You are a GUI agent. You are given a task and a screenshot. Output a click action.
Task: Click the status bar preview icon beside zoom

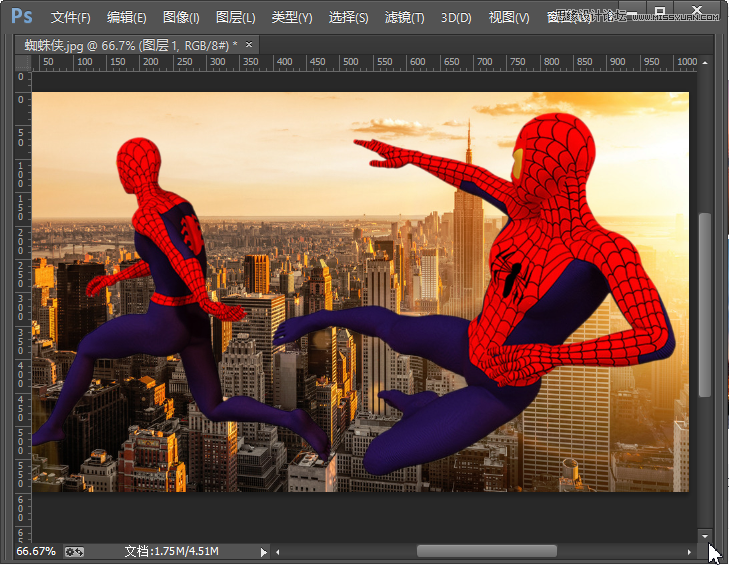coord(74,552)
